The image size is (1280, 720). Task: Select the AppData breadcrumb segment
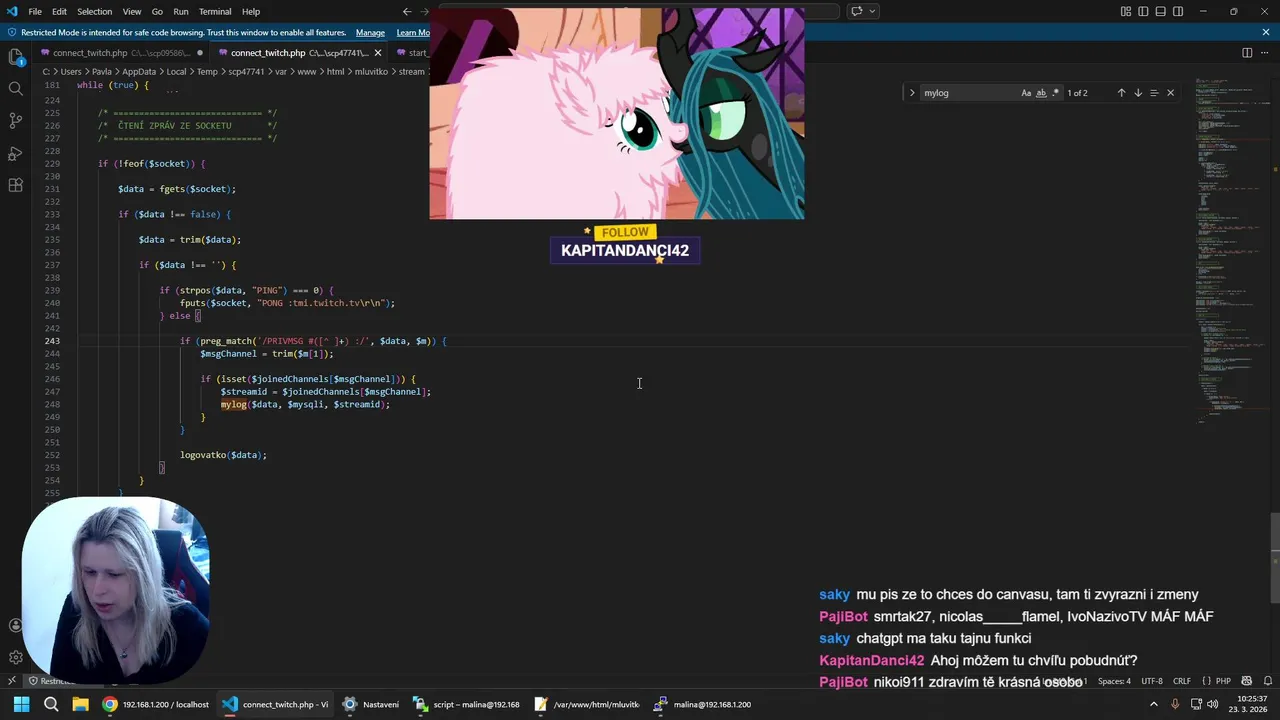[139, 72]
